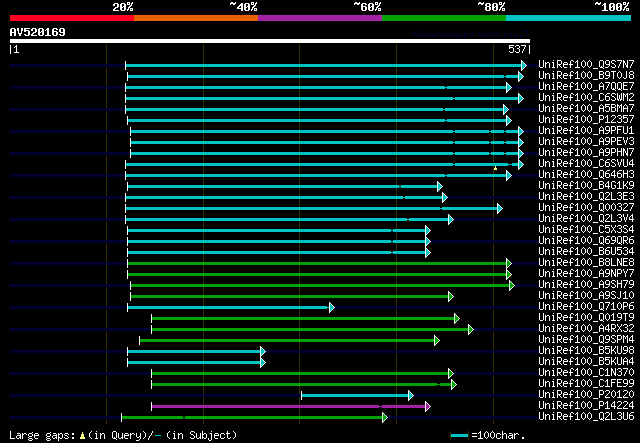The height and width of the screenshot is (443, 640).
Task: Open hit UniRef100_Q2L3V4
Action: (586, 218)
